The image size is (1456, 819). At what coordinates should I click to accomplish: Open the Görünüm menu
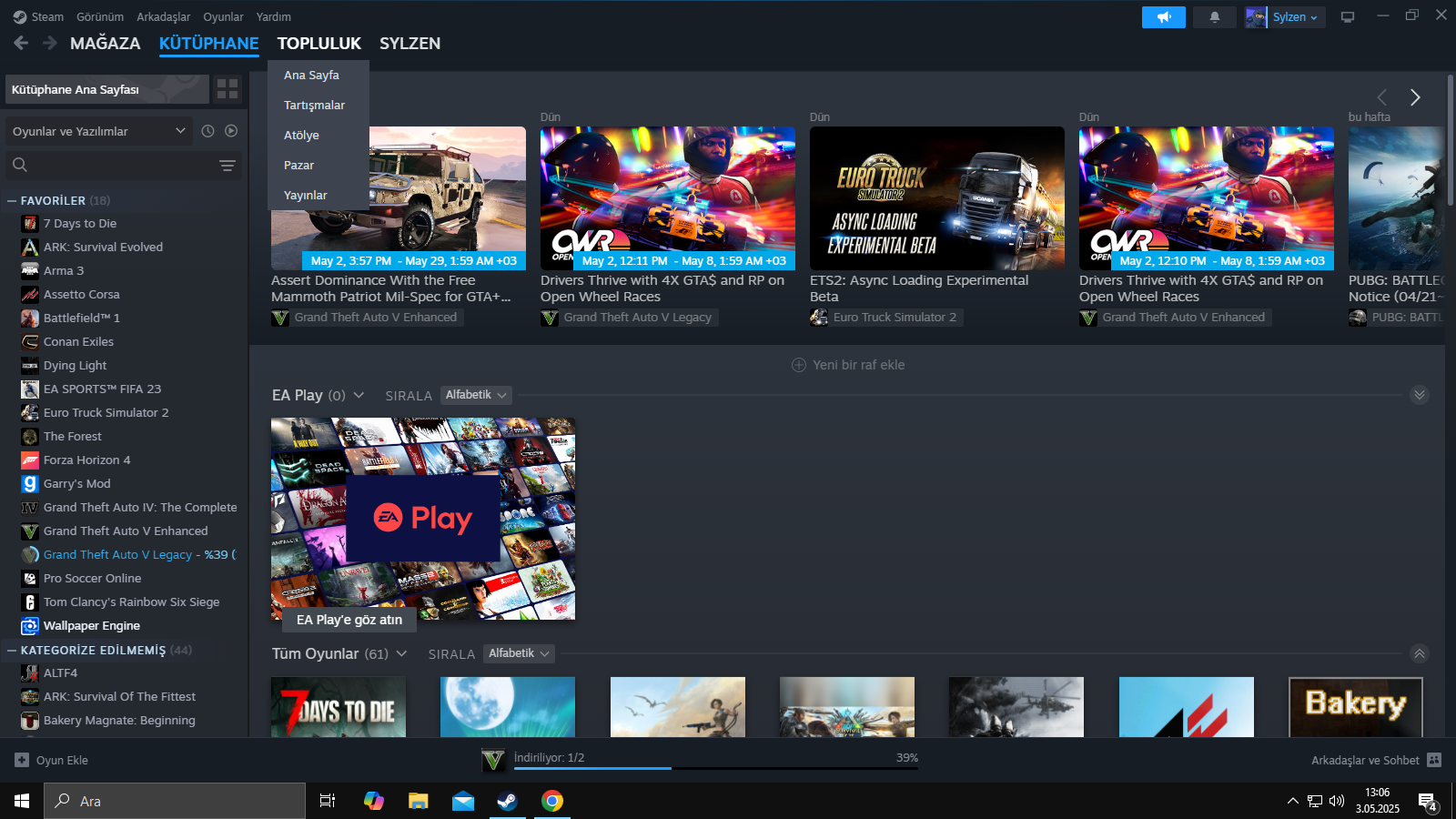(x=100, y=16)
